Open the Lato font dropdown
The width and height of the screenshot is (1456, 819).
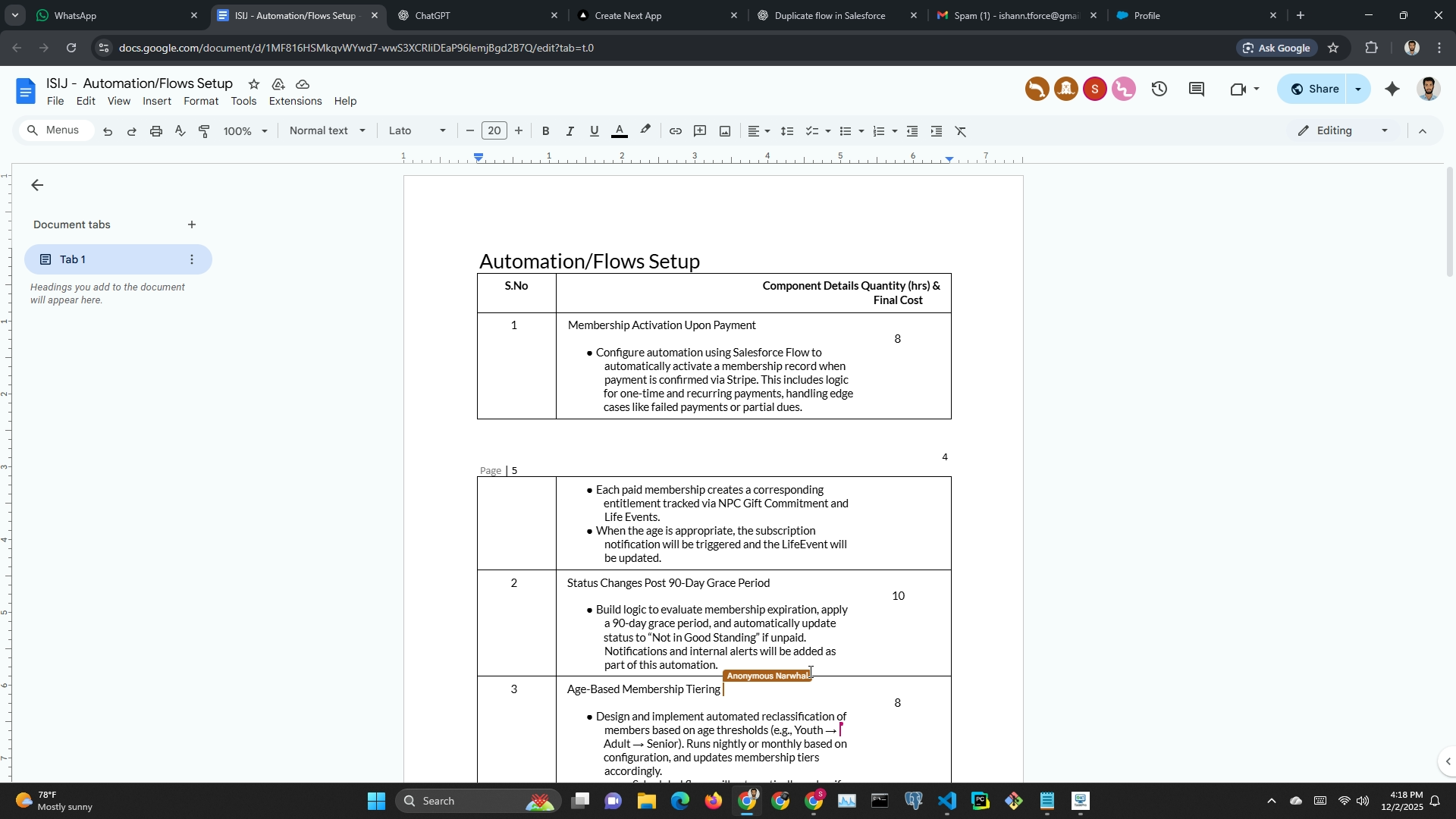pyautogui.click(x=416, y=130)
